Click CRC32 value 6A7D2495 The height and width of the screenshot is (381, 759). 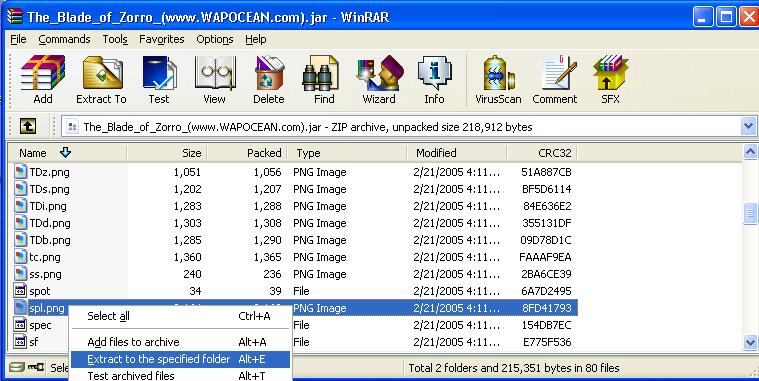pos(546,291)
